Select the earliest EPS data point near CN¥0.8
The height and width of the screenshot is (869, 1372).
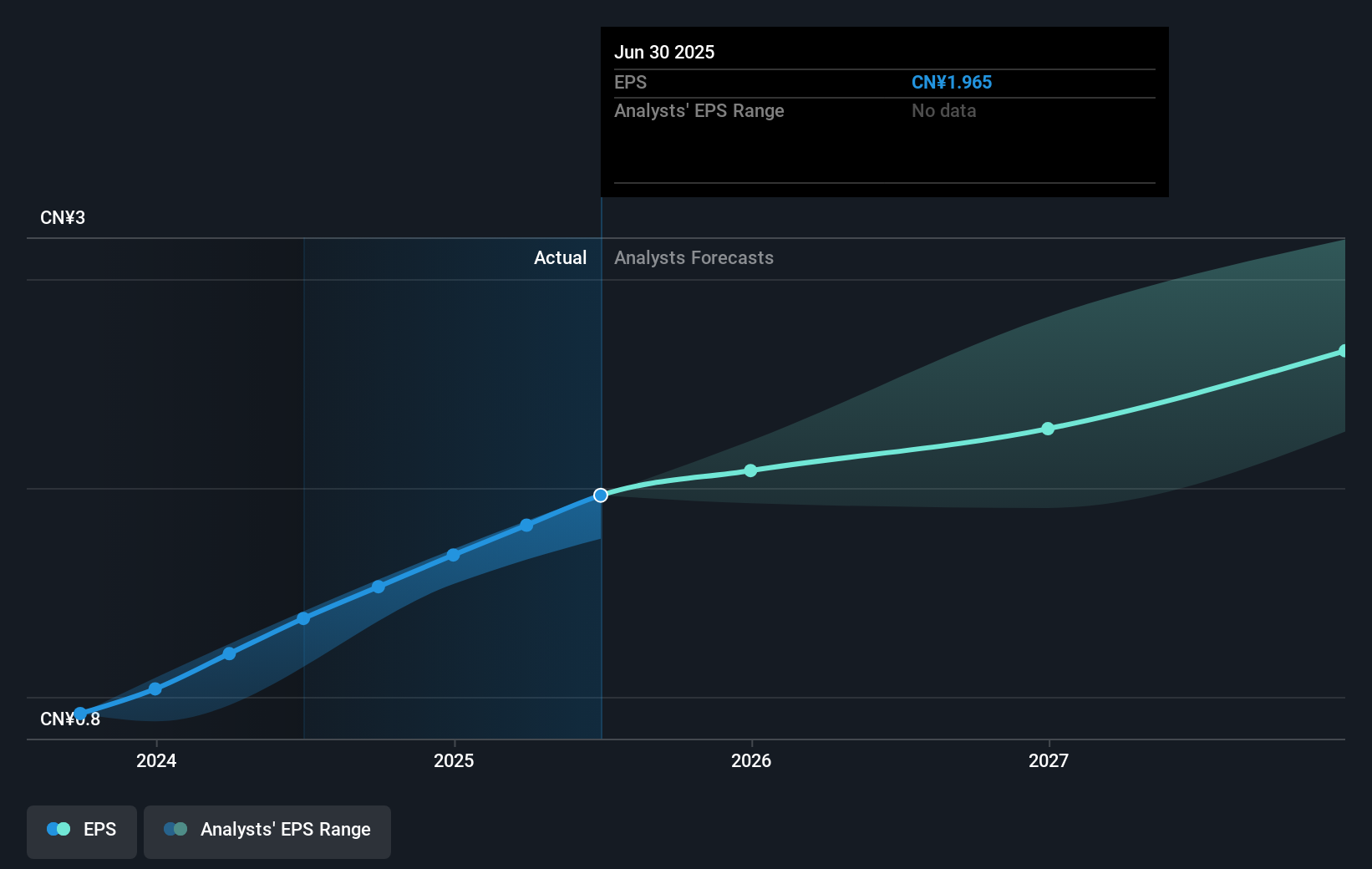click(79, 713)
